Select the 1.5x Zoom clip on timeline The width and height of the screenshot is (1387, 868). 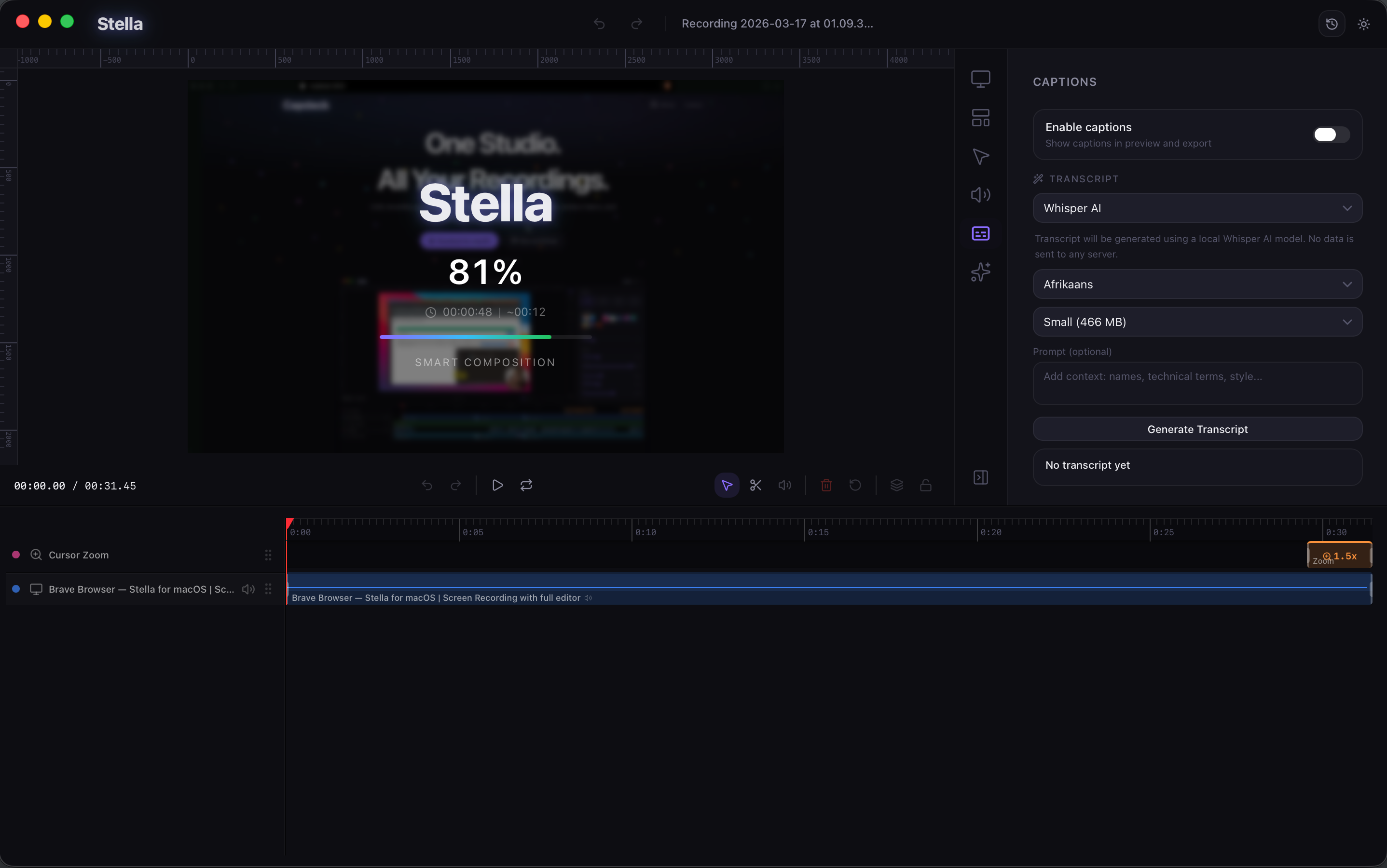(x=1339, y=555)
